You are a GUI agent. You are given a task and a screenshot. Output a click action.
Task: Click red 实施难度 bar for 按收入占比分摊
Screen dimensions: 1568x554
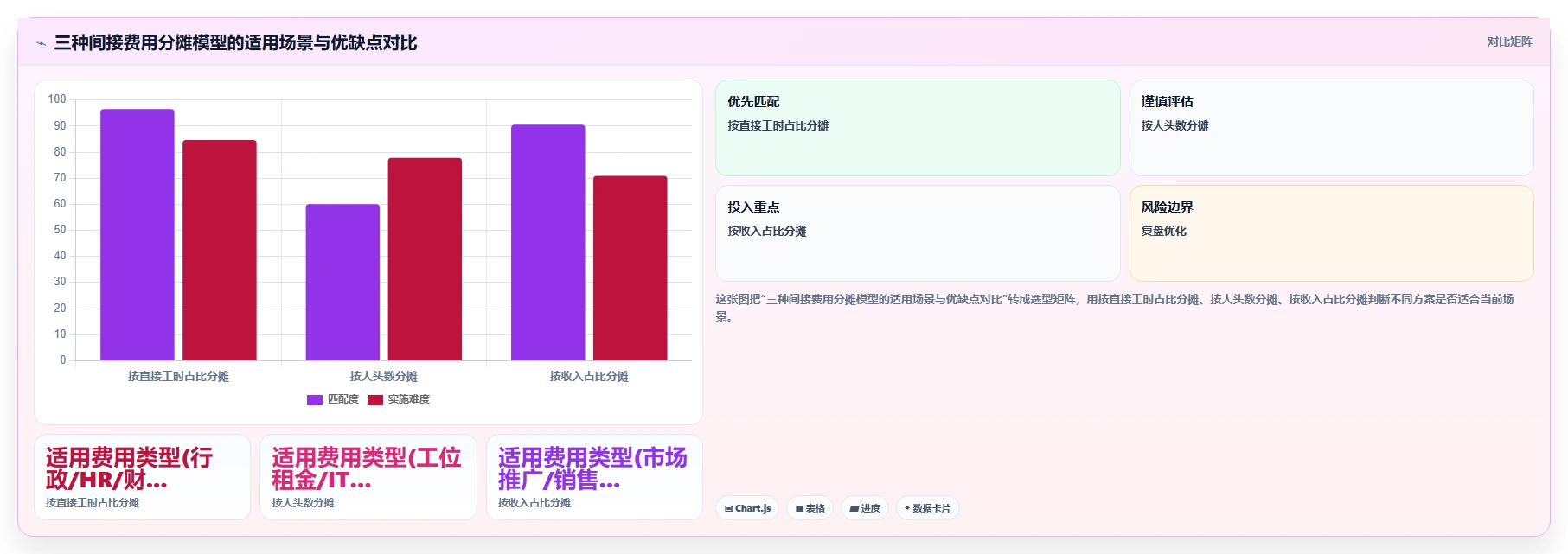click(x=630, y=268)
